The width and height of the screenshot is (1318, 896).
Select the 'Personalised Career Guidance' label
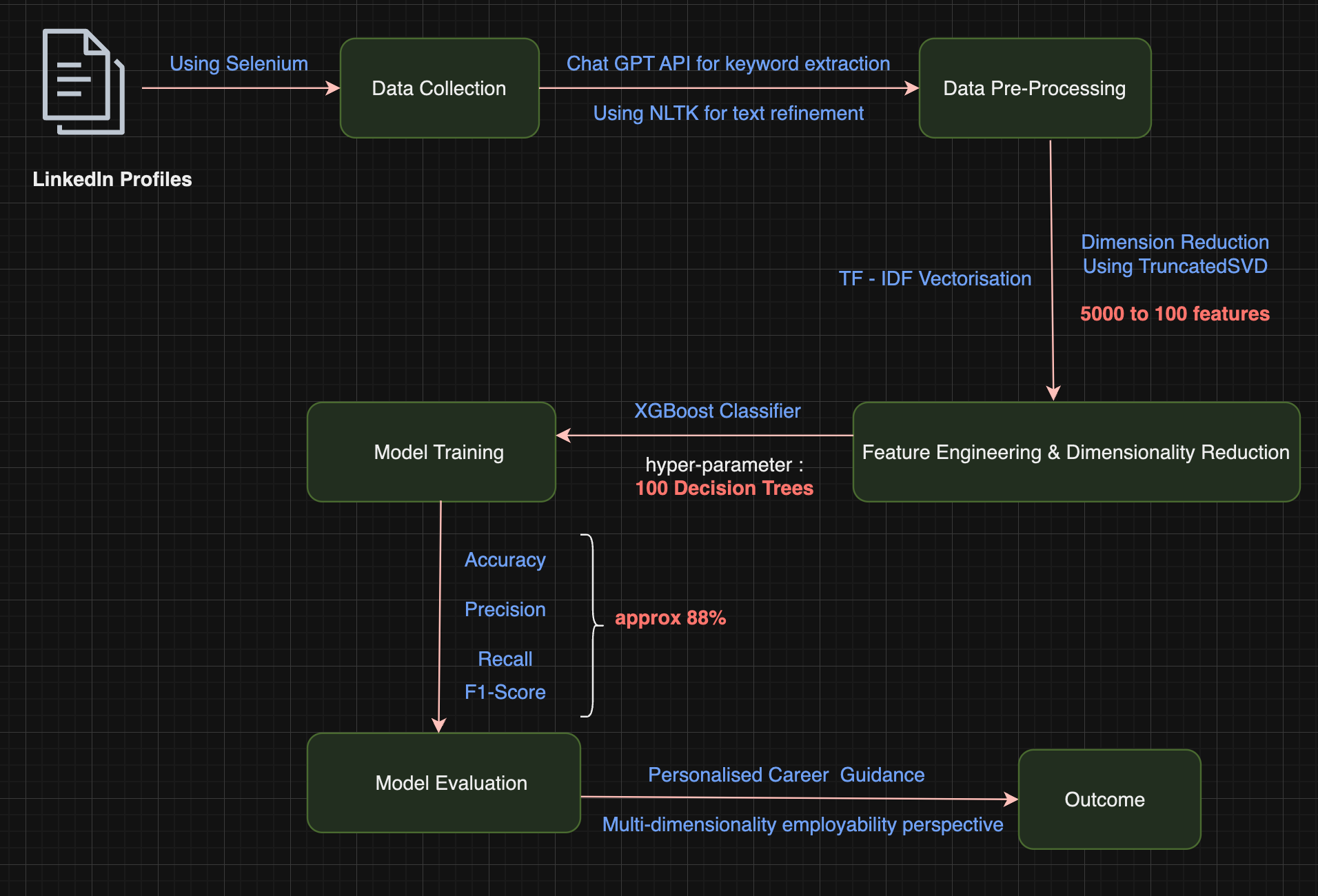tap(786, 775)
